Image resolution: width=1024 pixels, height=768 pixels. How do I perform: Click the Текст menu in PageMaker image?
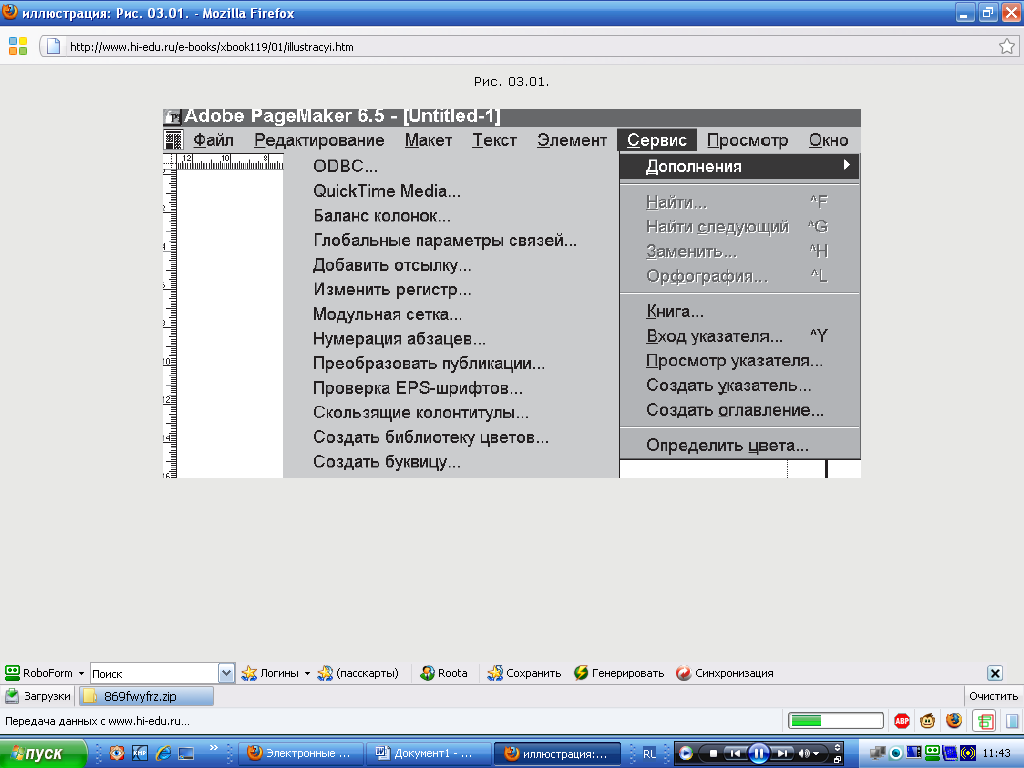coord(494,140)
